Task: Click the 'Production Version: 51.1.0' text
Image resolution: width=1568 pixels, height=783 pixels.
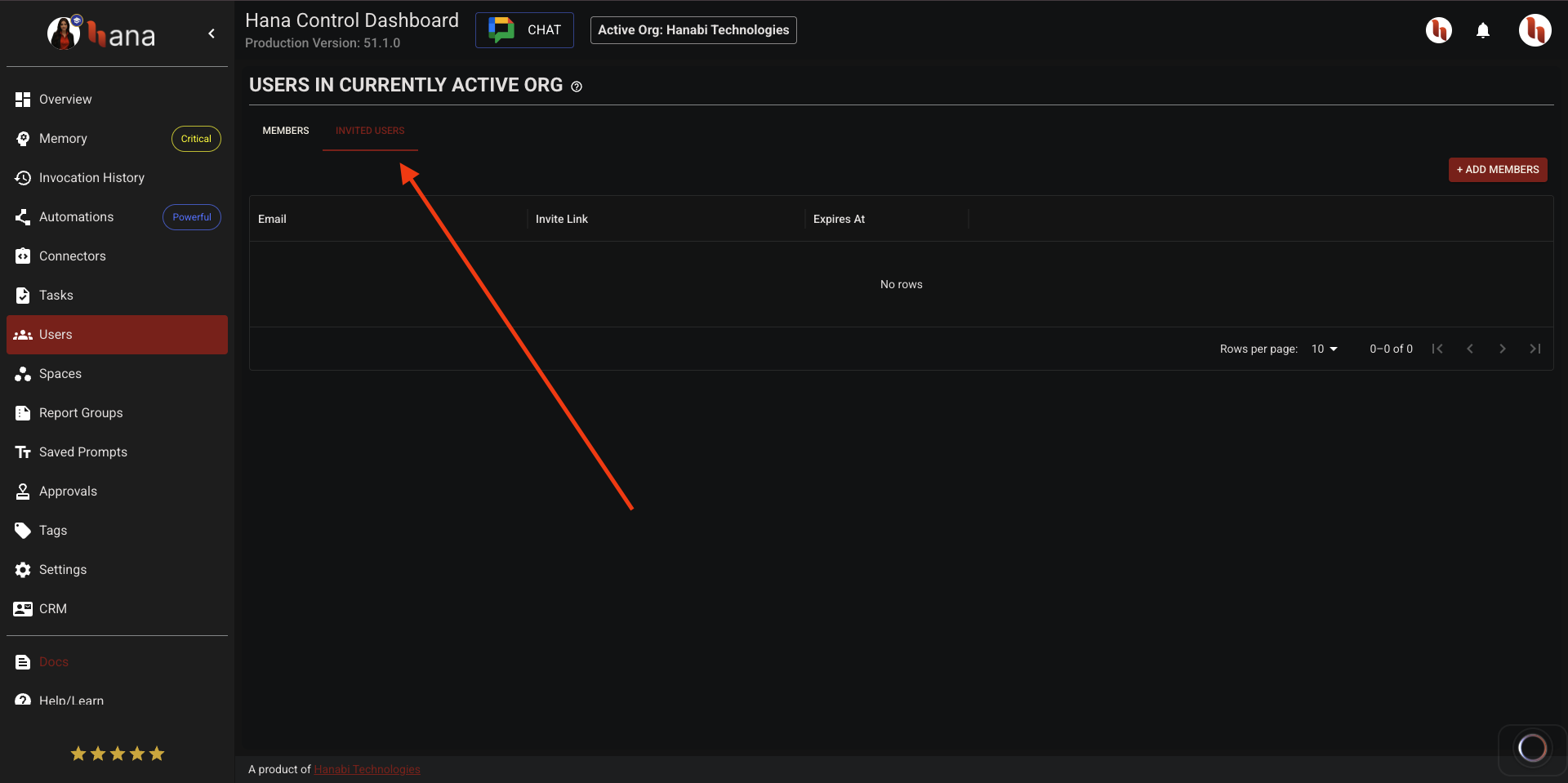Action: pyautogui.click(x=323, y=43)
